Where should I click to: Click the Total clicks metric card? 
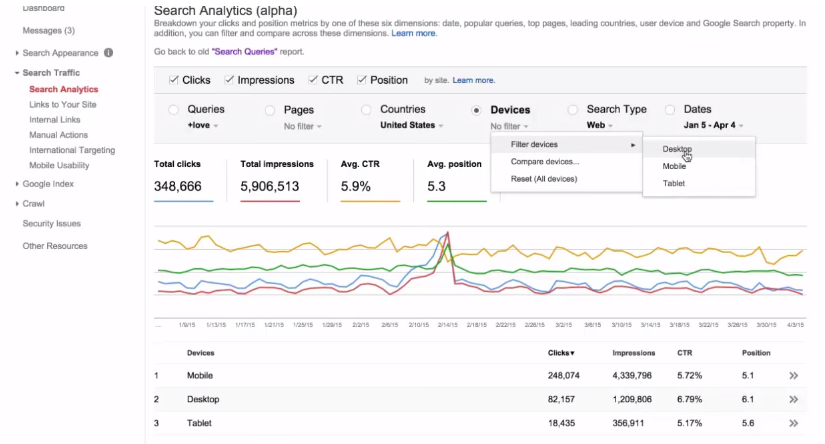(x=183, y=178)
